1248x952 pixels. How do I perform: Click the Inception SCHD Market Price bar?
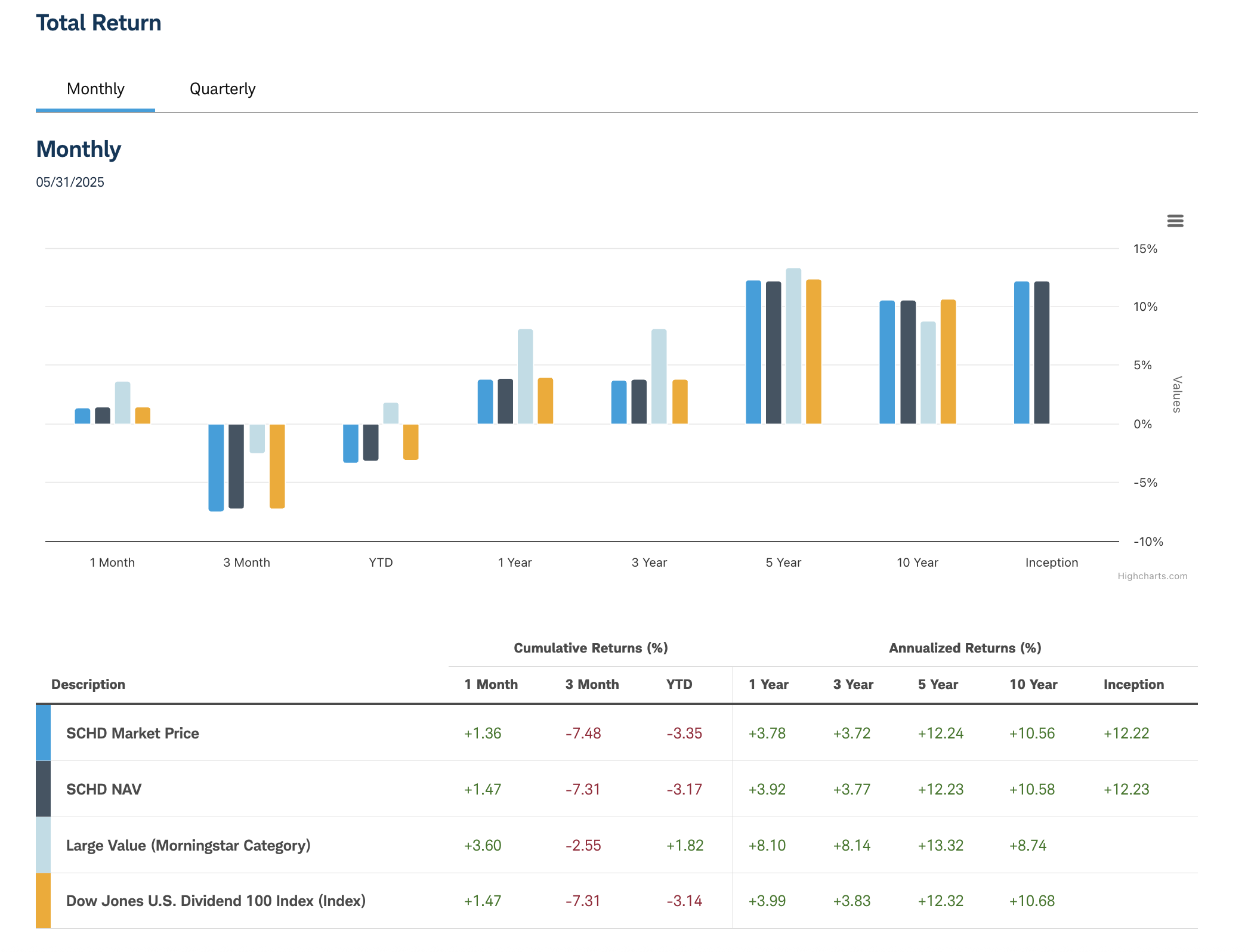pos(1021,353)
